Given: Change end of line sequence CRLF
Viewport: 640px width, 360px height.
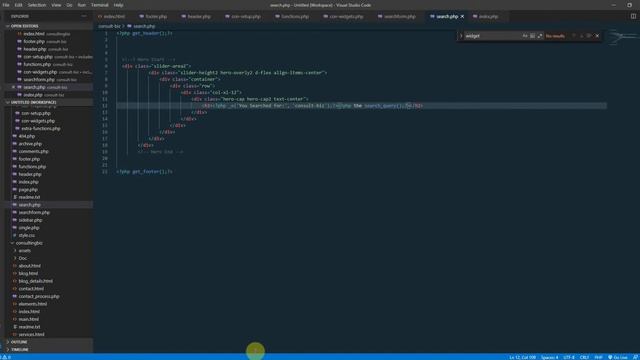Looking at the screenshot, I should click(x=584, y=357).
